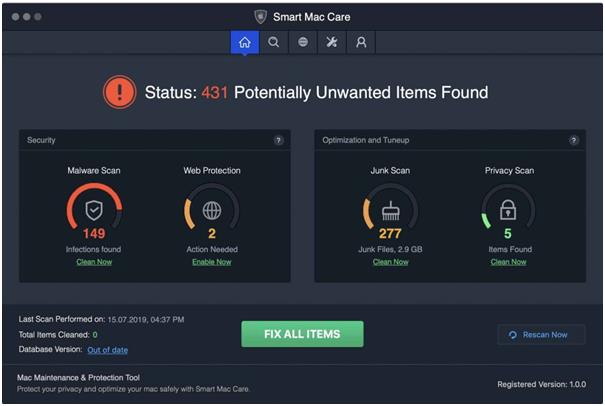605x406 pixels.
Task: Click the Junk Scan broom gauge icon
Action: [x=390, y=210]
